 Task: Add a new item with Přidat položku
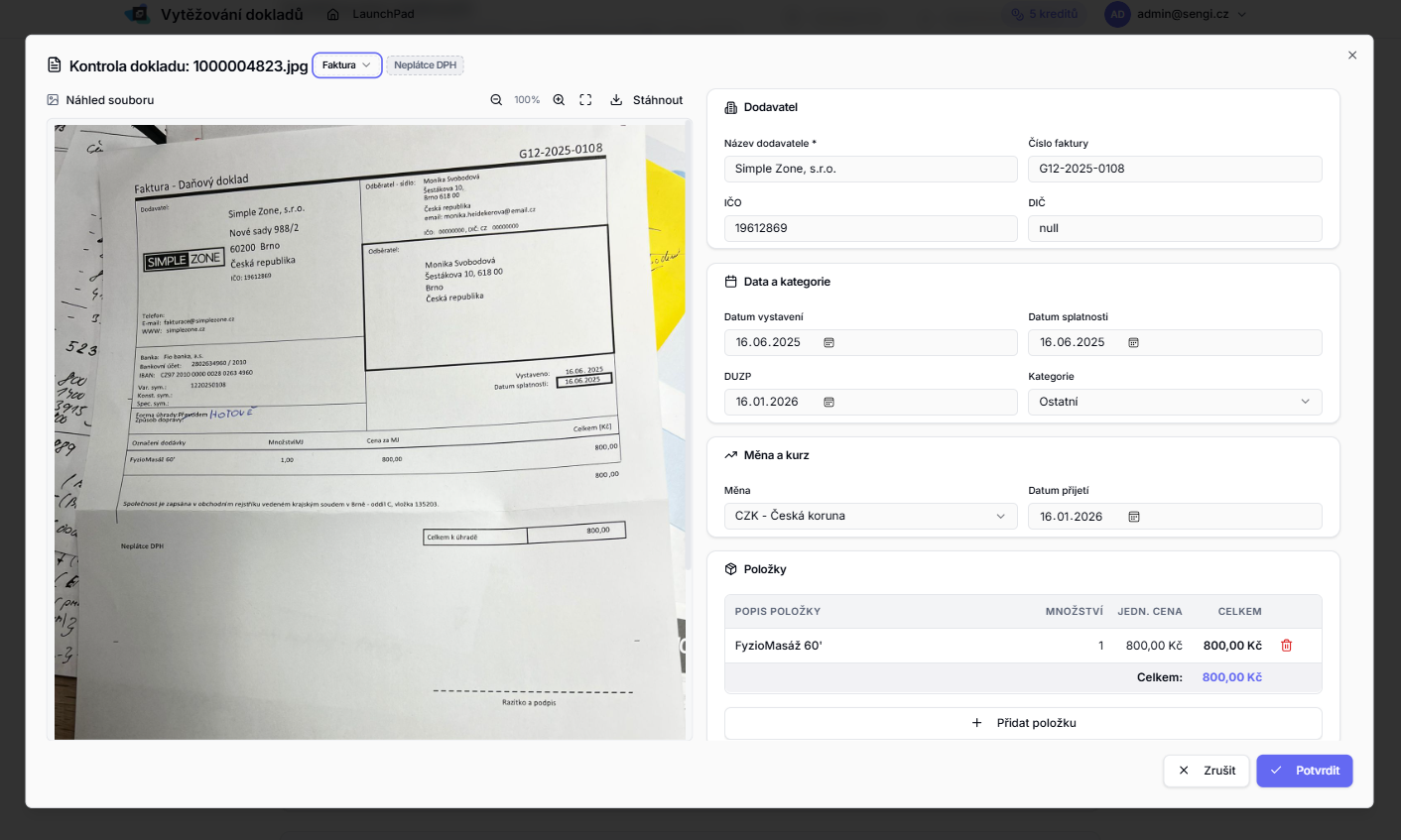pyautogui.click(x=1023, y=723)
